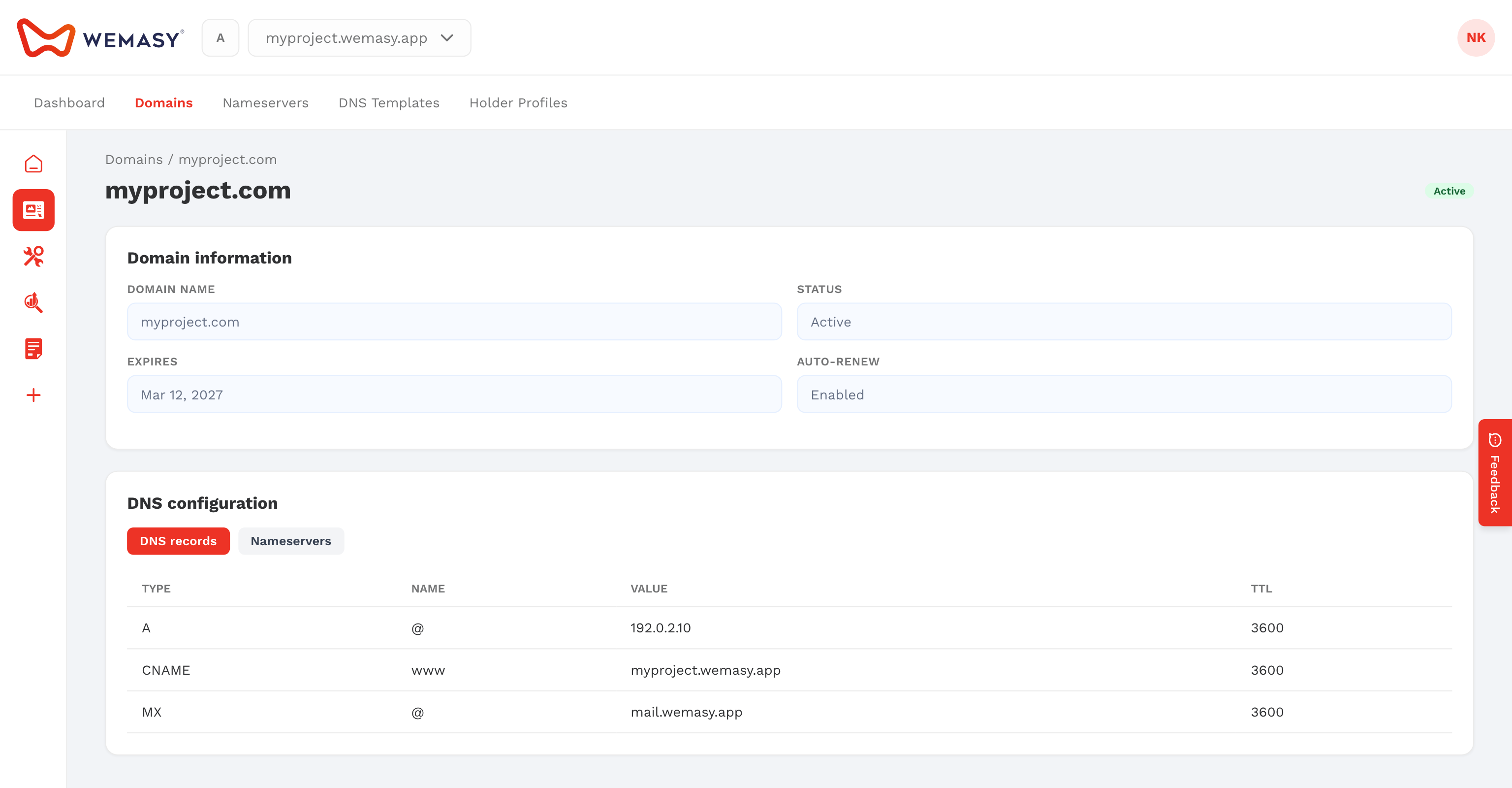Image resolution: width=1512 pixels, height=788 pixels.
Task: Open the home icon in the sidebar
Action: click(33, 164)
